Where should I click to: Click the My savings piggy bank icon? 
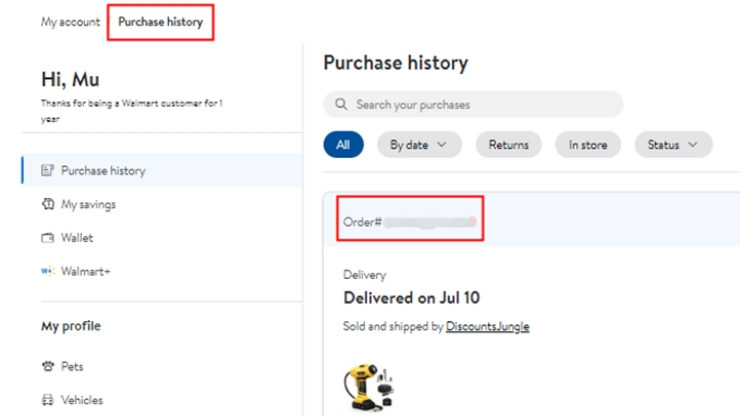(47, 204)
